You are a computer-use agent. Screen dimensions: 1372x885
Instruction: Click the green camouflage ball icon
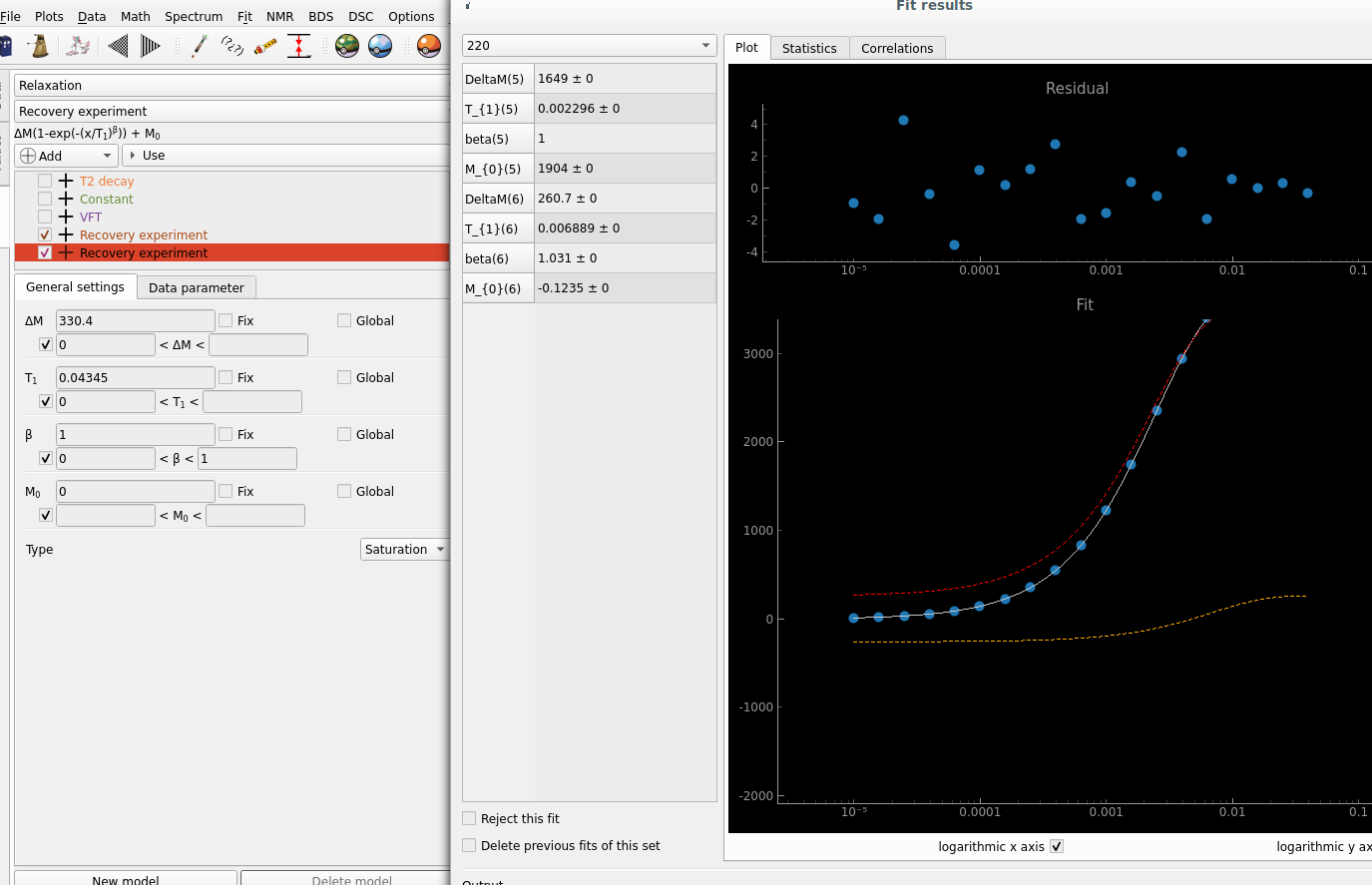[347, 46]
